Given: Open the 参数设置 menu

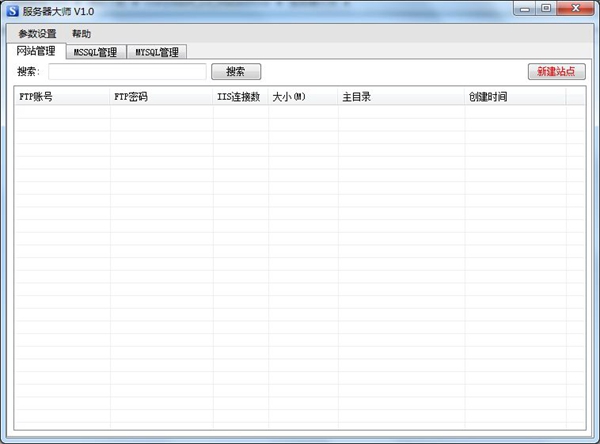Looking at the screenshot, I should 37,34.
